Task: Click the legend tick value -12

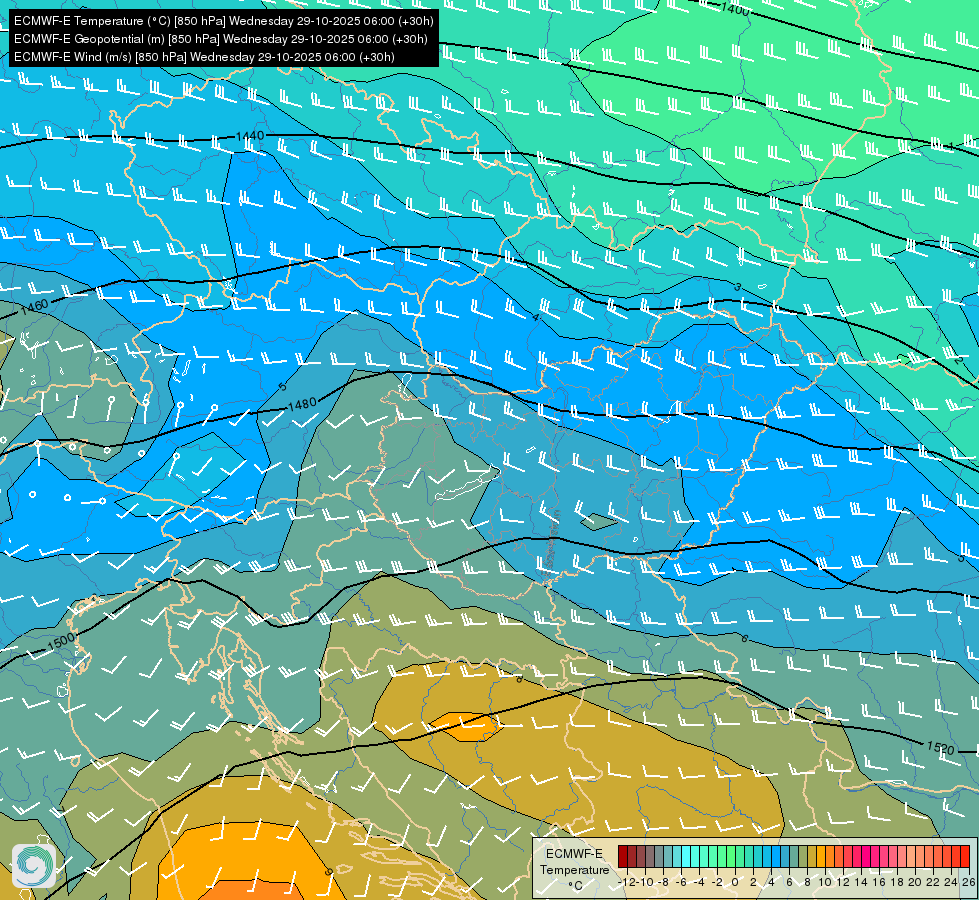Action: tap(626, 883)
